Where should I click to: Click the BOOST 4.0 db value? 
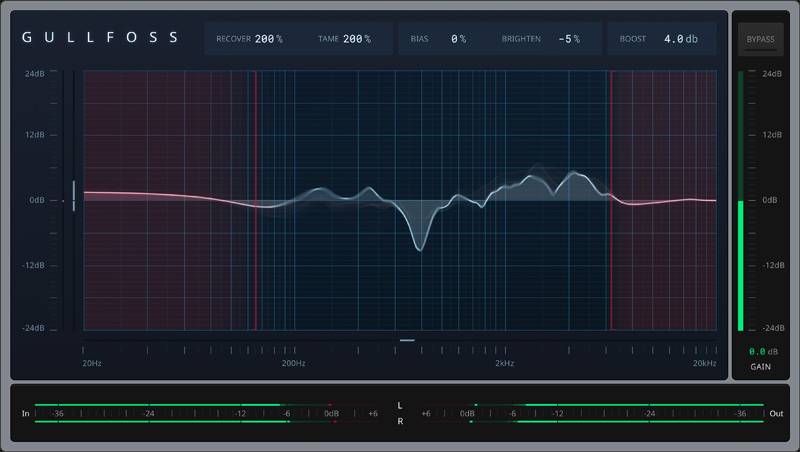(x=681, y=39)
